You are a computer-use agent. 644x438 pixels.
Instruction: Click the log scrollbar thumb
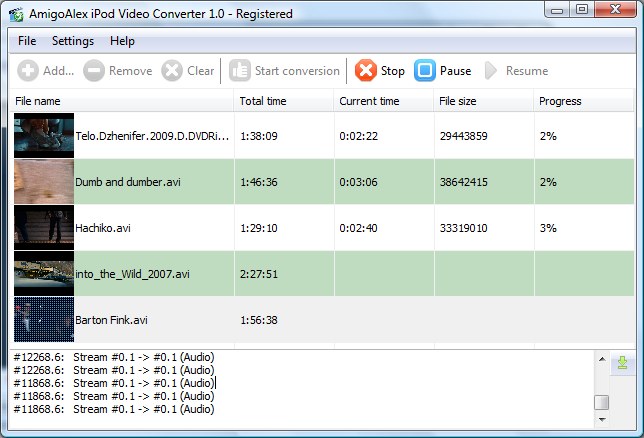602,402
